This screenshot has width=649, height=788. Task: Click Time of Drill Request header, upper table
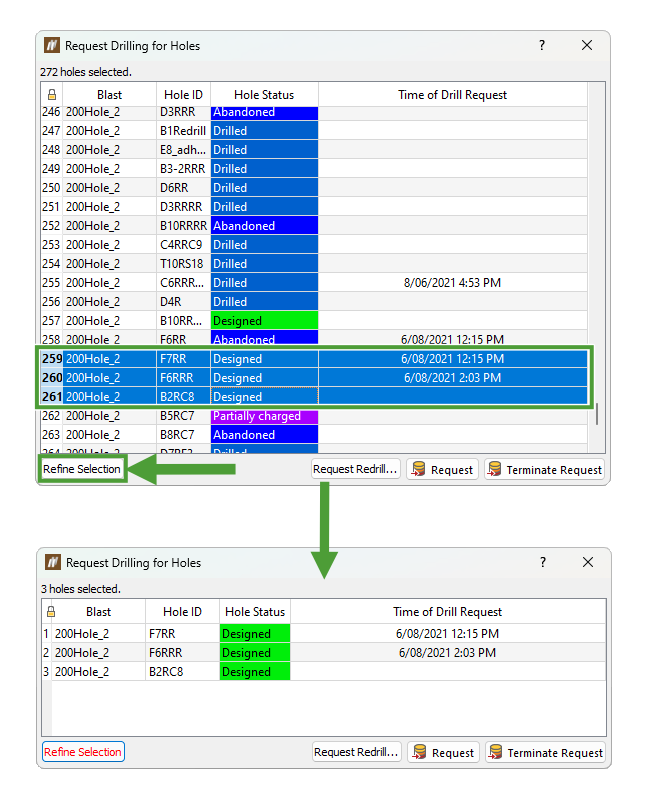pyautogui.click(x=452, y=94)
